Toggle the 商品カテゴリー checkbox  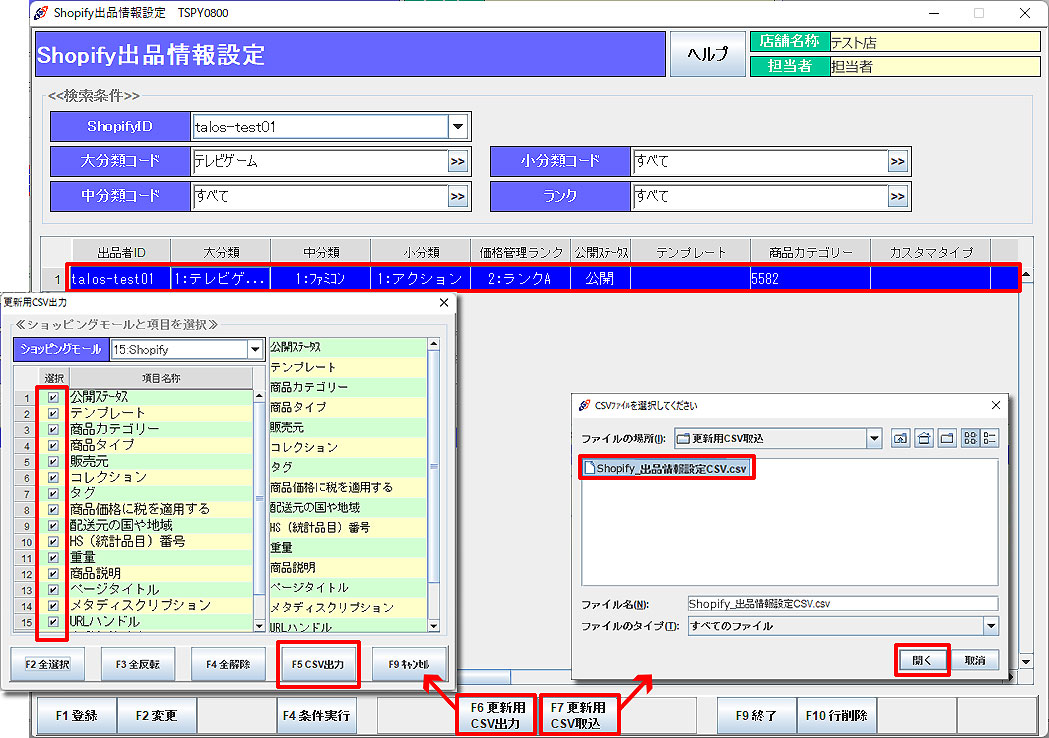(x=53, y=429)
